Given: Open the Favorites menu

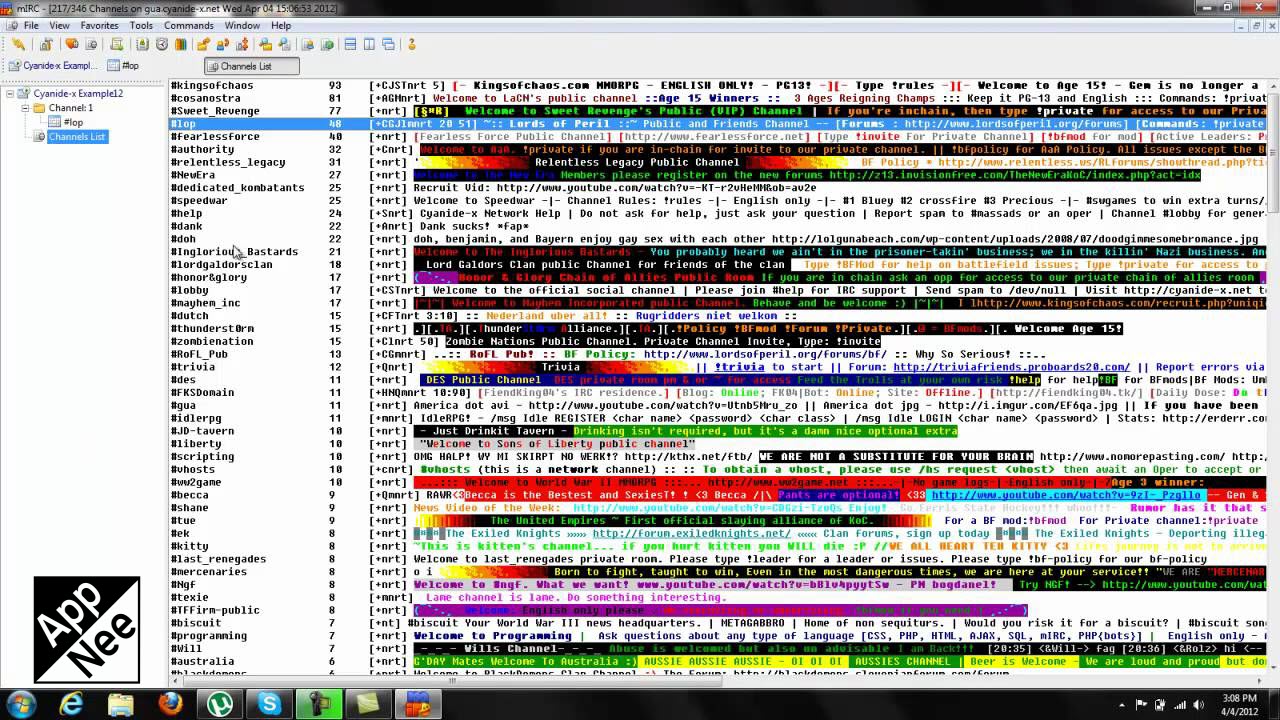Looking at the screenshot, I should pos(99,25).
